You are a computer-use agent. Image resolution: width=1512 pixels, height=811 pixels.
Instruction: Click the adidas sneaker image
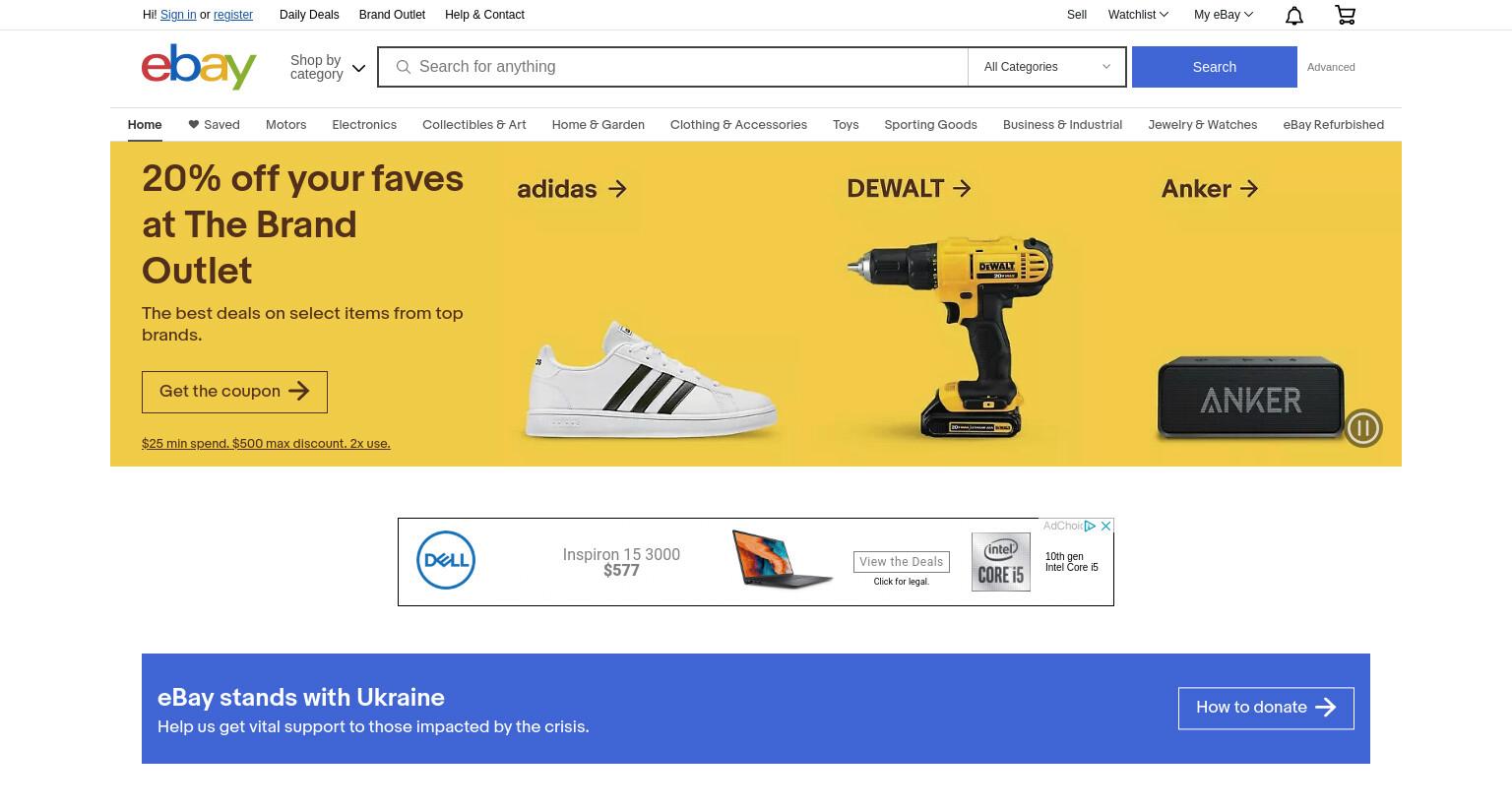[x=651, y=379]
